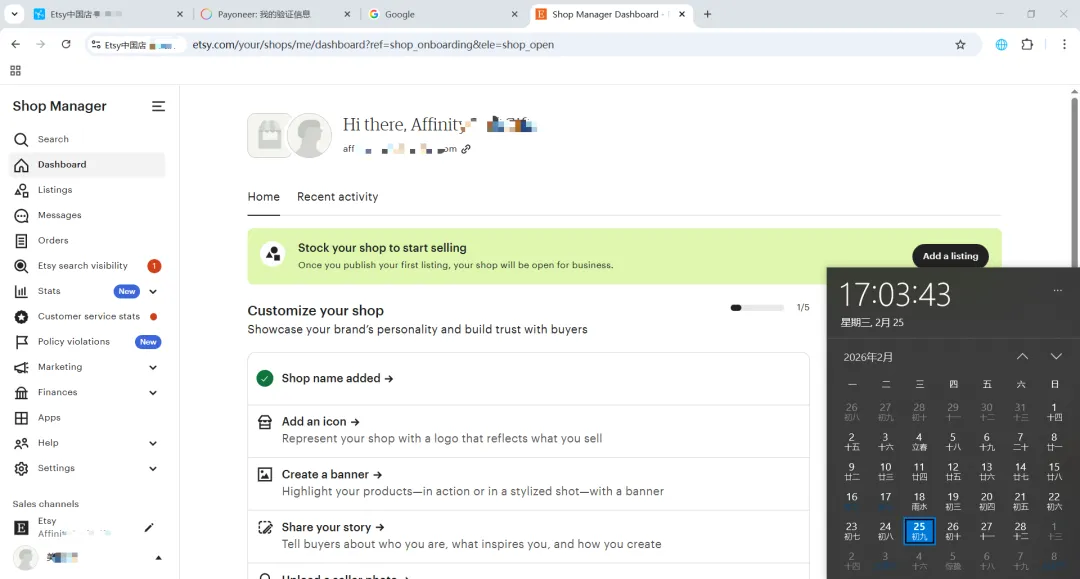Open a new browser tab
Screen dimensions: 1080x579
click(x=707, y=14)
